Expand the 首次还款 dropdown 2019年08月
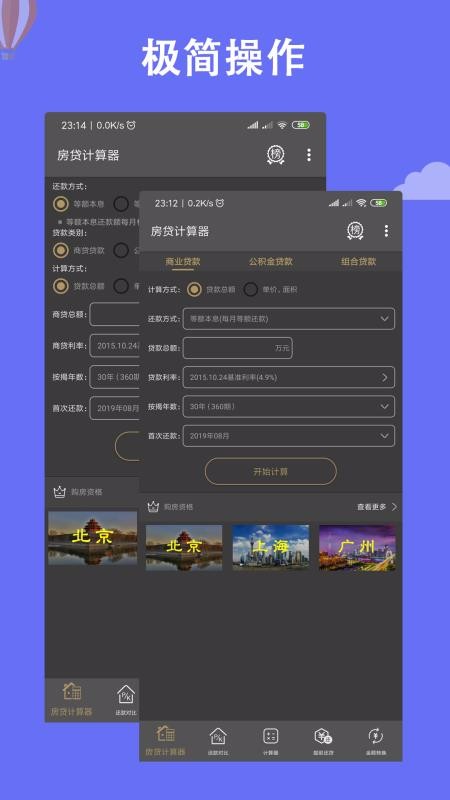The height and width of the screenshot is (800, 450). pos(289,436)
